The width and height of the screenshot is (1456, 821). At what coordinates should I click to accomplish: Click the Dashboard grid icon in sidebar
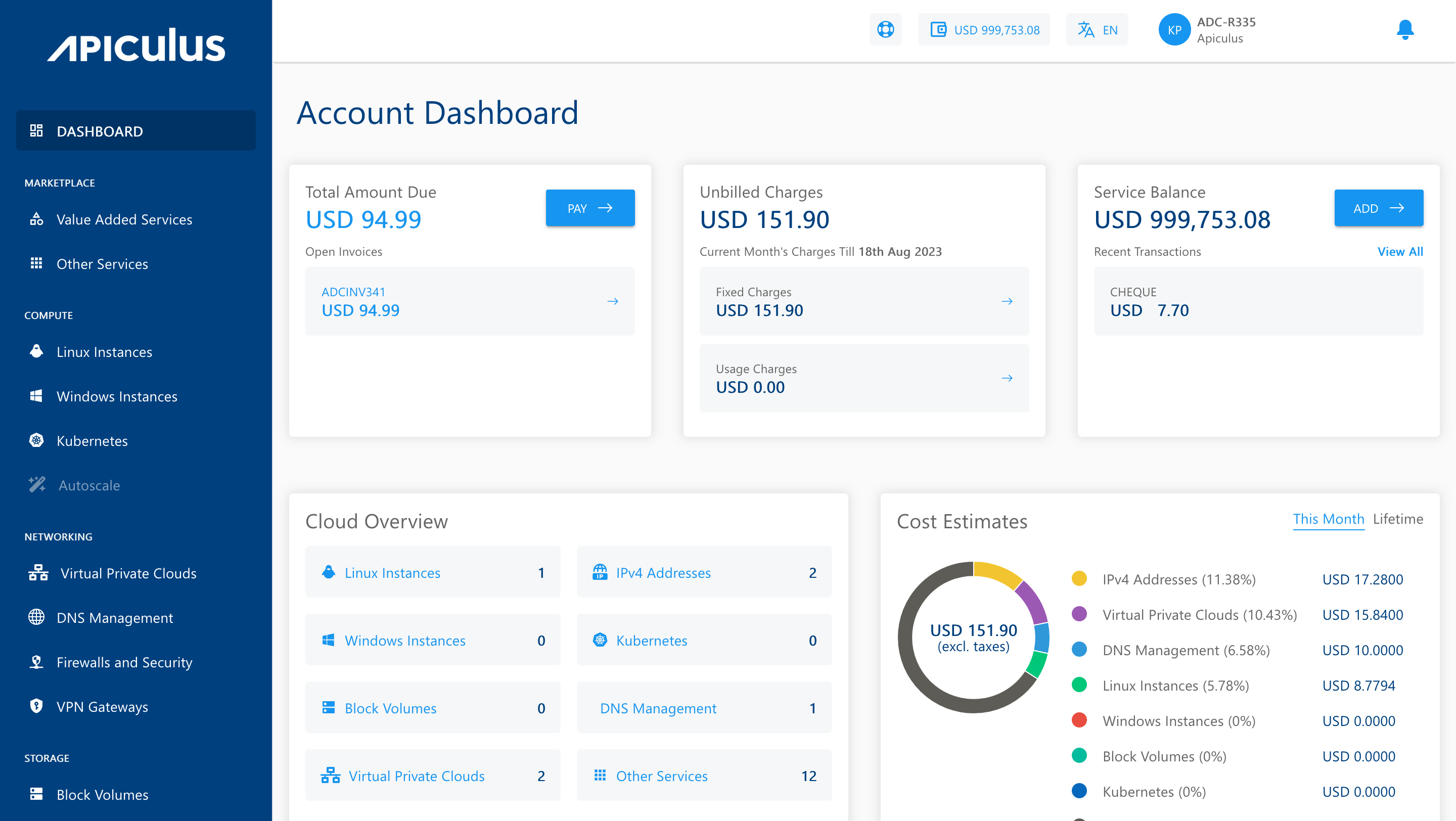(x=36, y=130)
